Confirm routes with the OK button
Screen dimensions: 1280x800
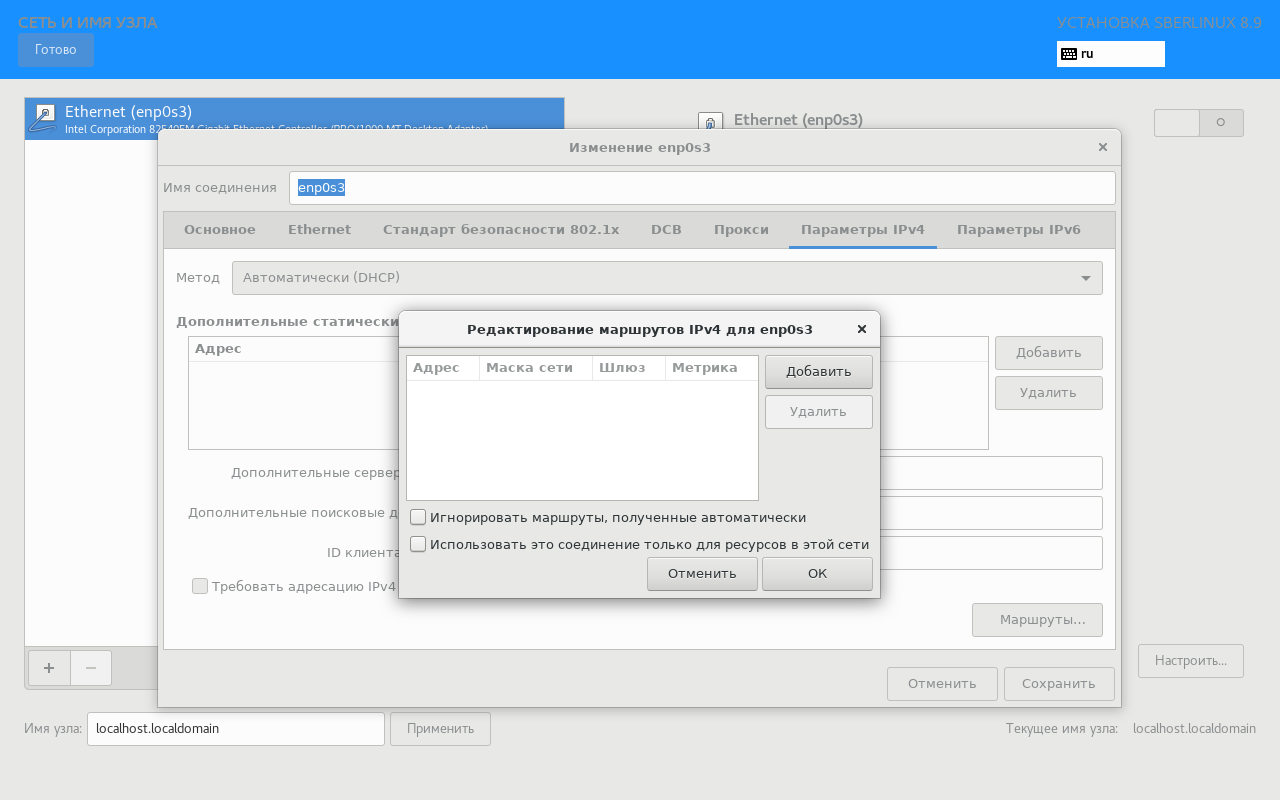pos(817,574)
